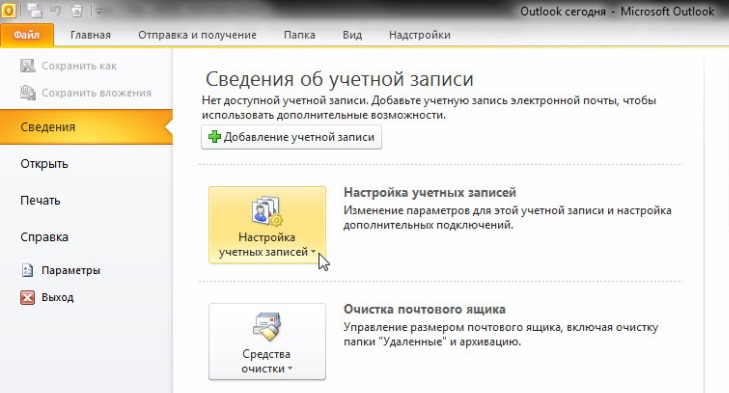Click the send/receive quick access icon

[34, 10]
